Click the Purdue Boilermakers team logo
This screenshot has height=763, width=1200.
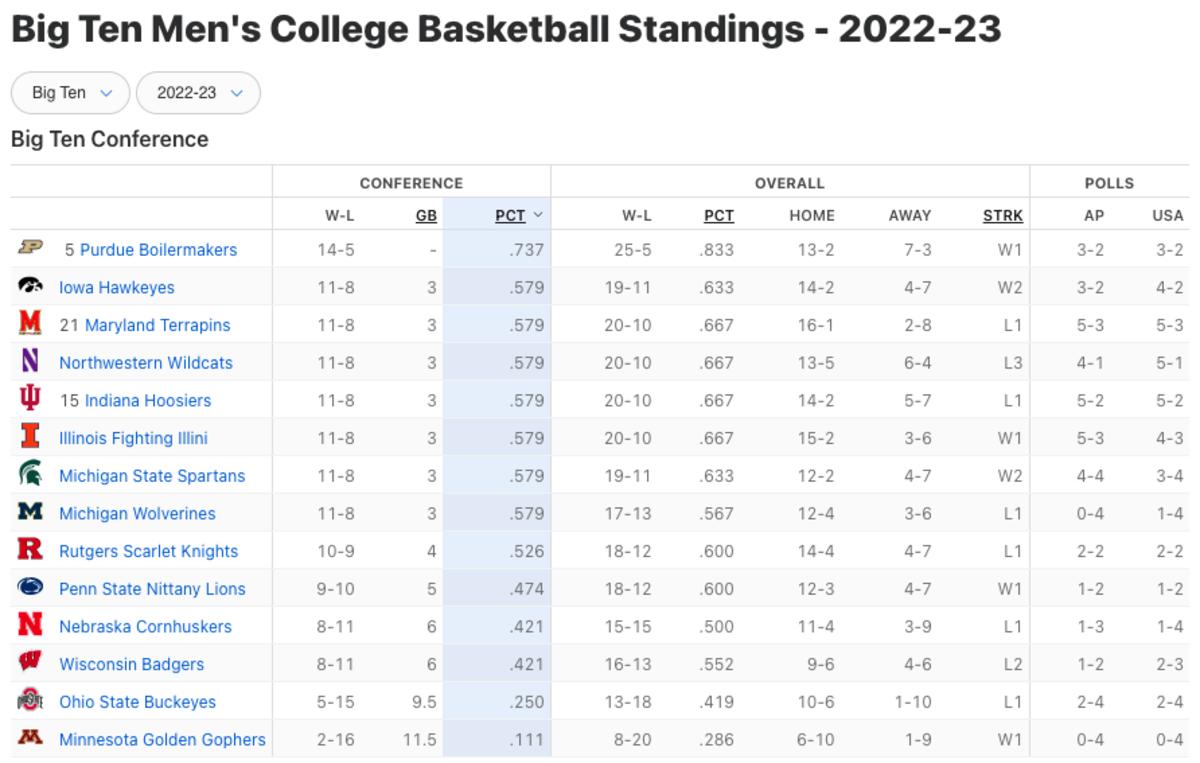[x=30, y=248]
